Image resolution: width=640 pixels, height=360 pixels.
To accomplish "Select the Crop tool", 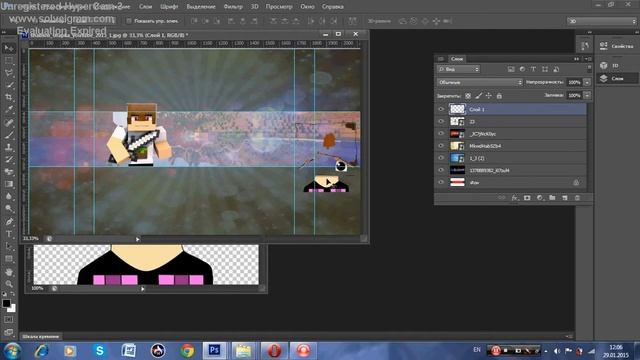I will (9, 97).
